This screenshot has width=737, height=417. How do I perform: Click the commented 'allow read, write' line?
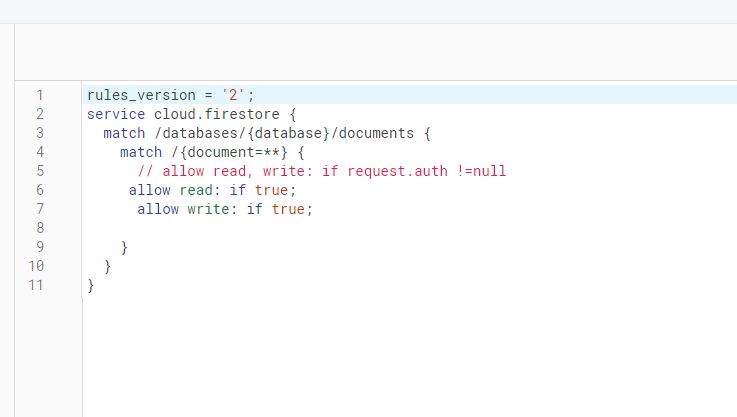coord(321,171)
